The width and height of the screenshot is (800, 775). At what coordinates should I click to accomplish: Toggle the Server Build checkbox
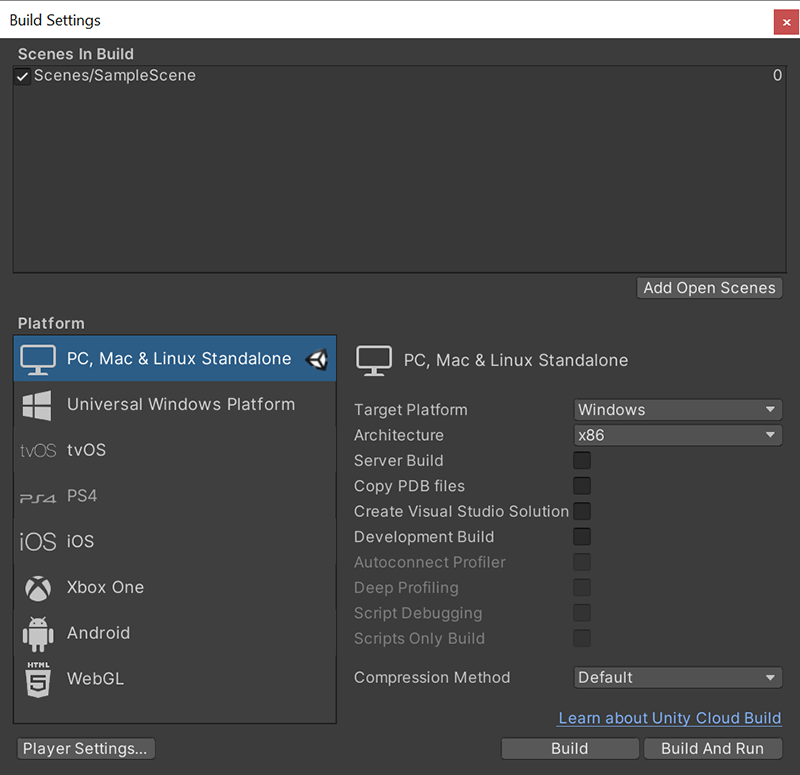(x=582, y=460)
